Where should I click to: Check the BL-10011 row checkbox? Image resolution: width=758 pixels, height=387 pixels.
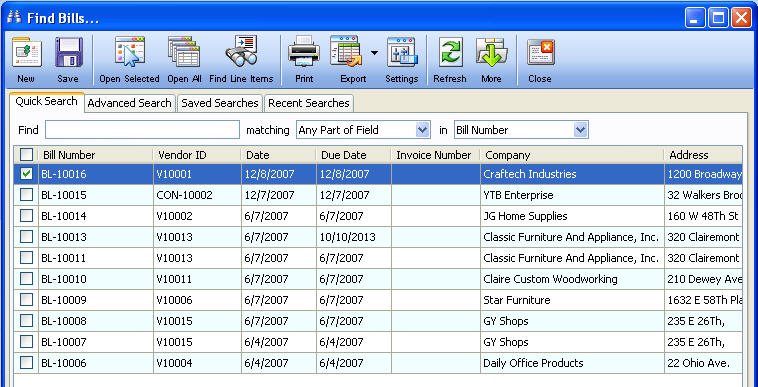(x=27, y=258)
